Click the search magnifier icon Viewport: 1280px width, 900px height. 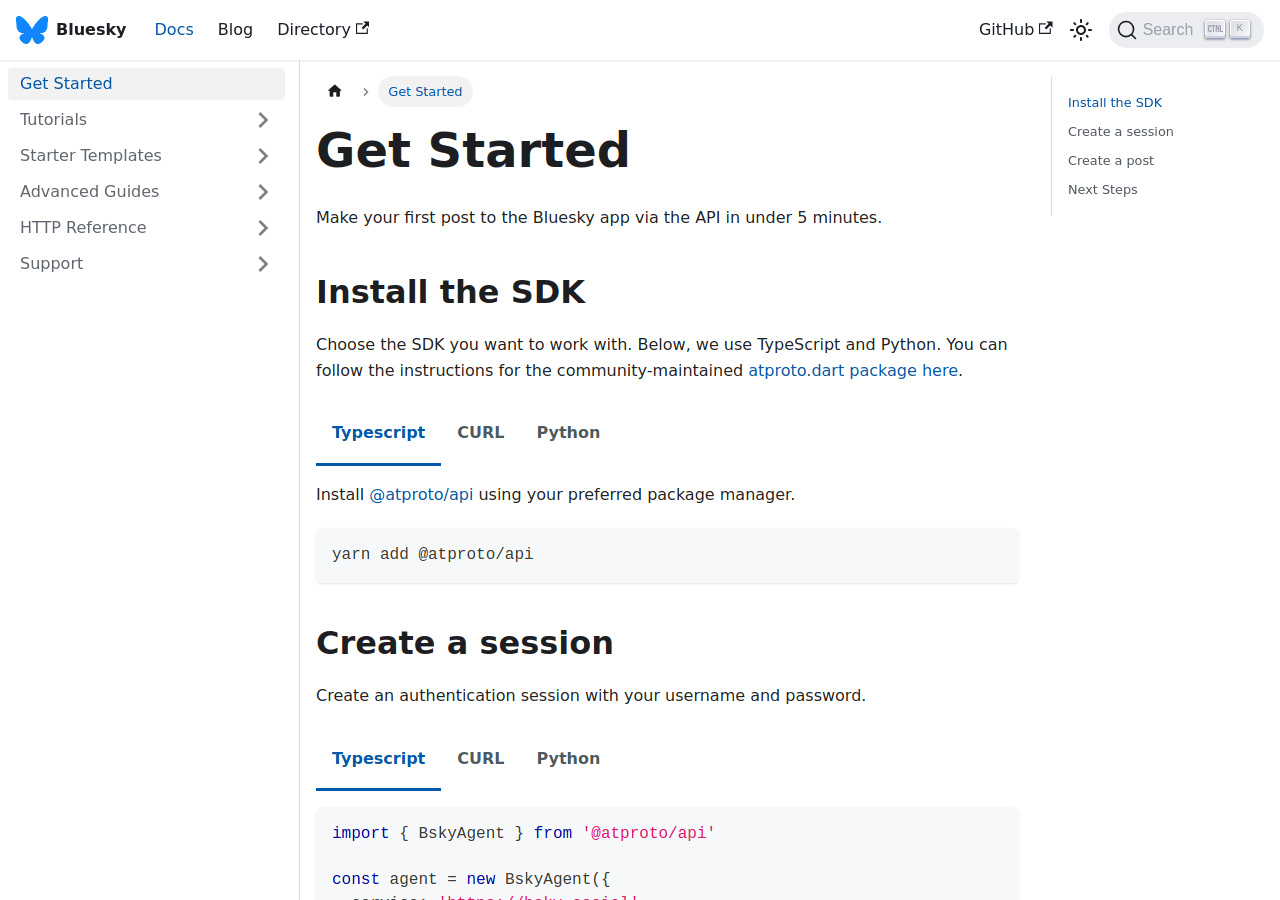pos(1127,30)
